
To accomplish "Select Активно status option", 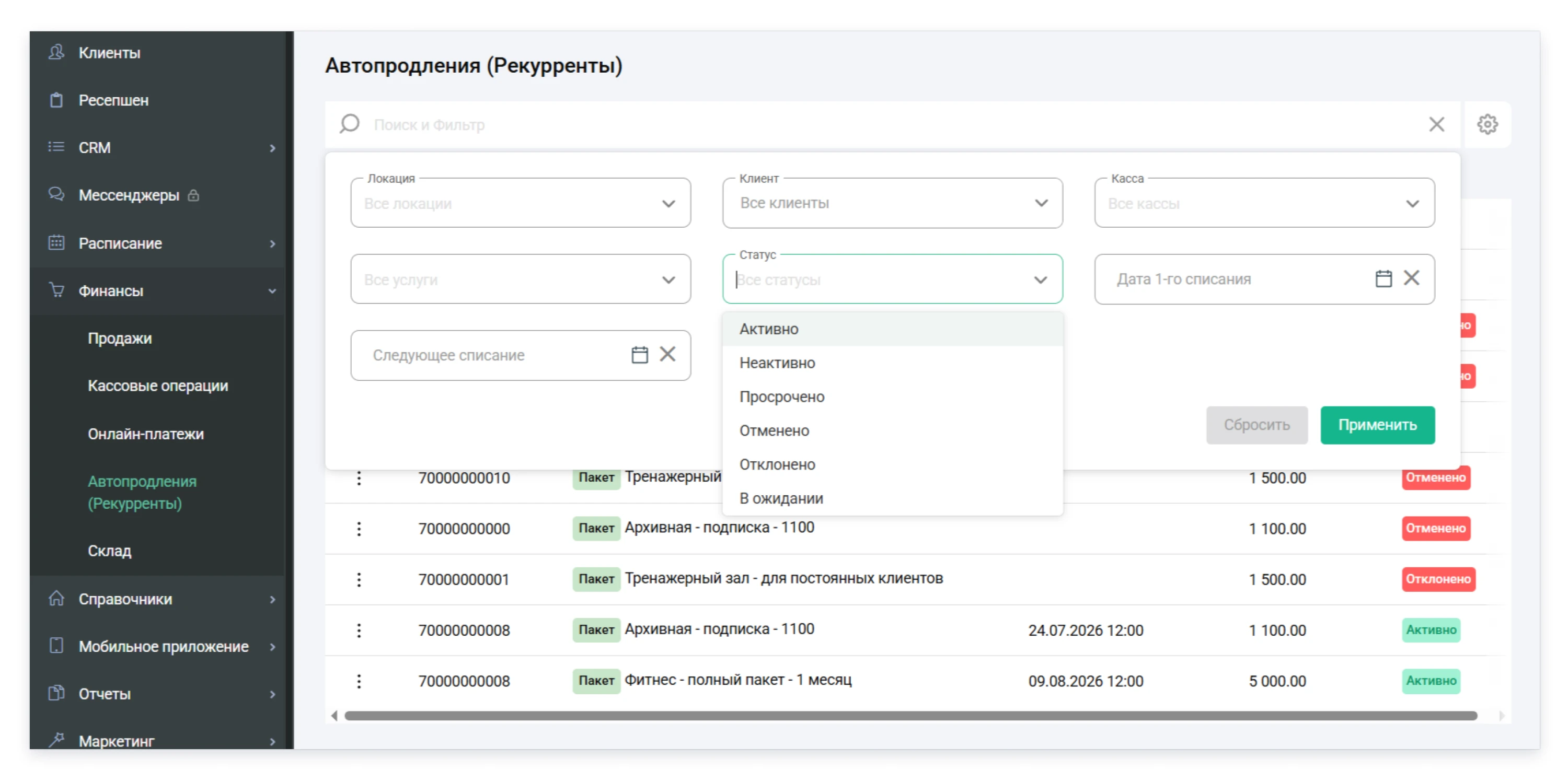I will tap(892, 329).
